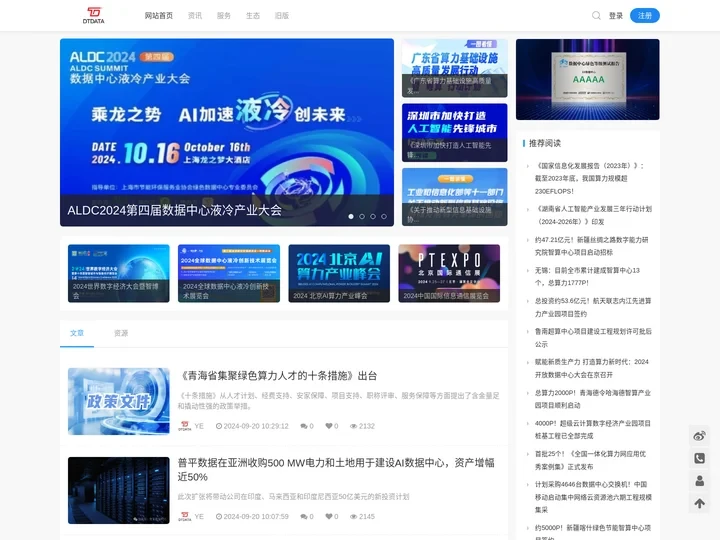Click the user profile floating icon

click(699, 481)
